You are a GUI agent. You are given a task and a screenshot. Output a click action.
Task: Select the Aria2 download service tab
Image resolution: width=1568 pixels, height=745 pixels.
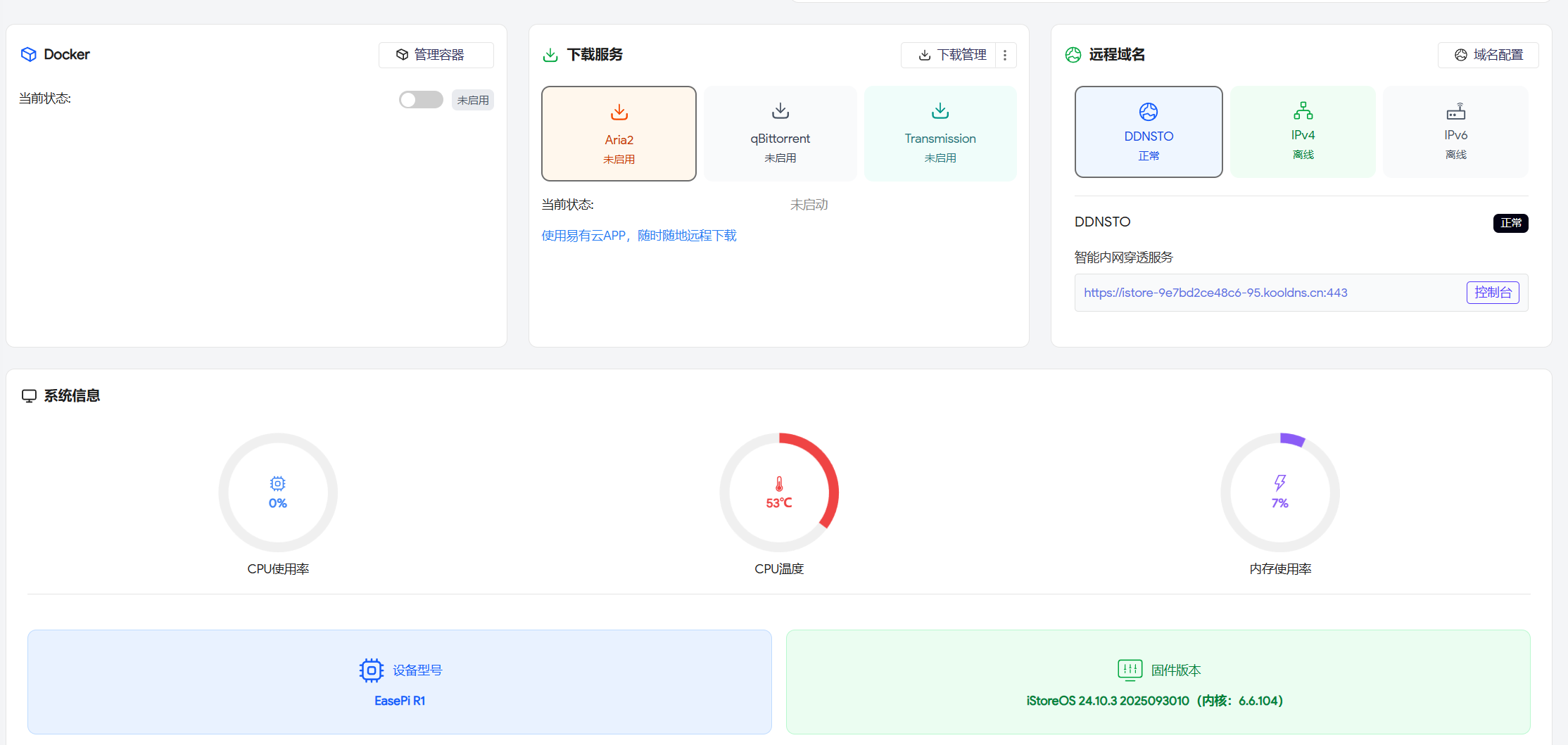[x=619, y=134]
